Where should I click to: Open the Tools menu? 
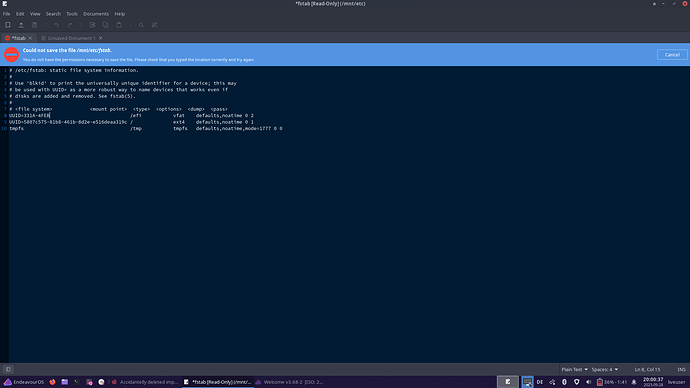[72, 14]
